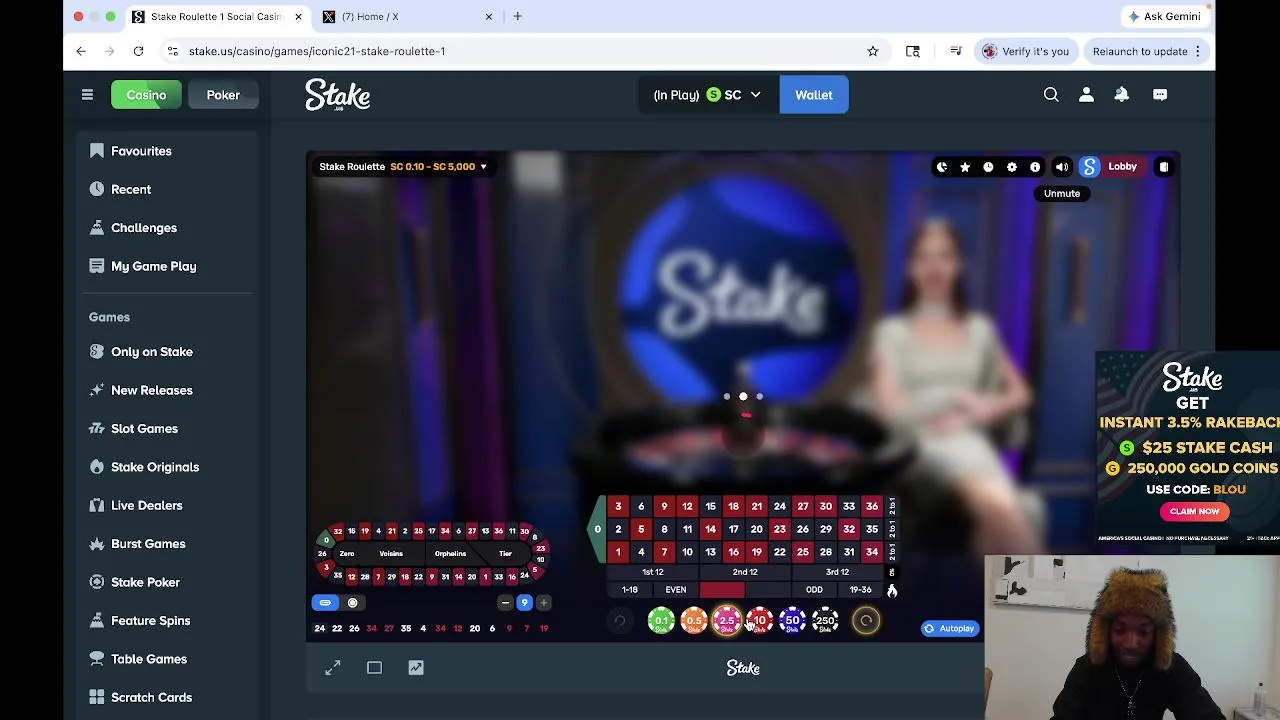Click the favourite star icon in game toolbar

point(965,167)
